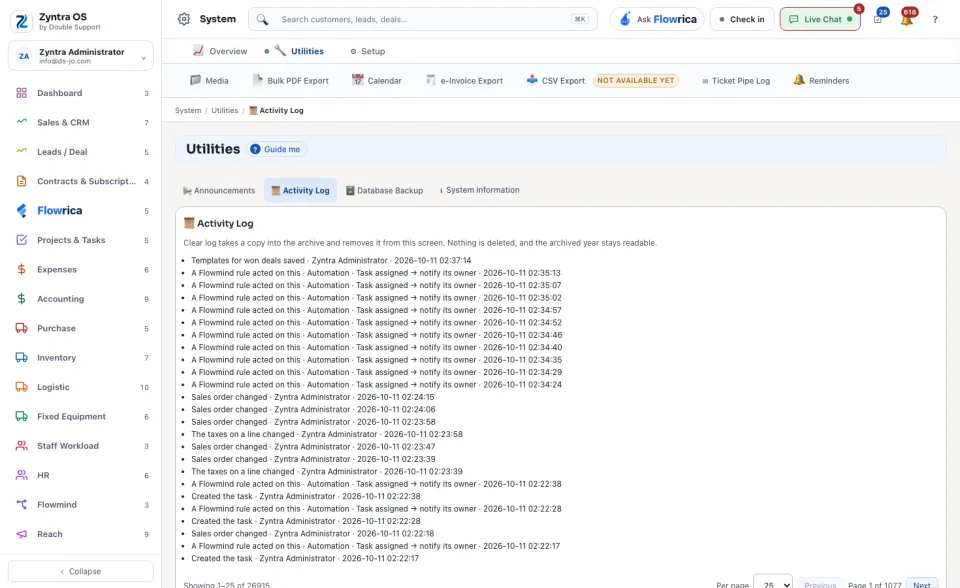Click the Ask Flowrica button
Screen dimensions: 960x588
click(x=657, y=19)
